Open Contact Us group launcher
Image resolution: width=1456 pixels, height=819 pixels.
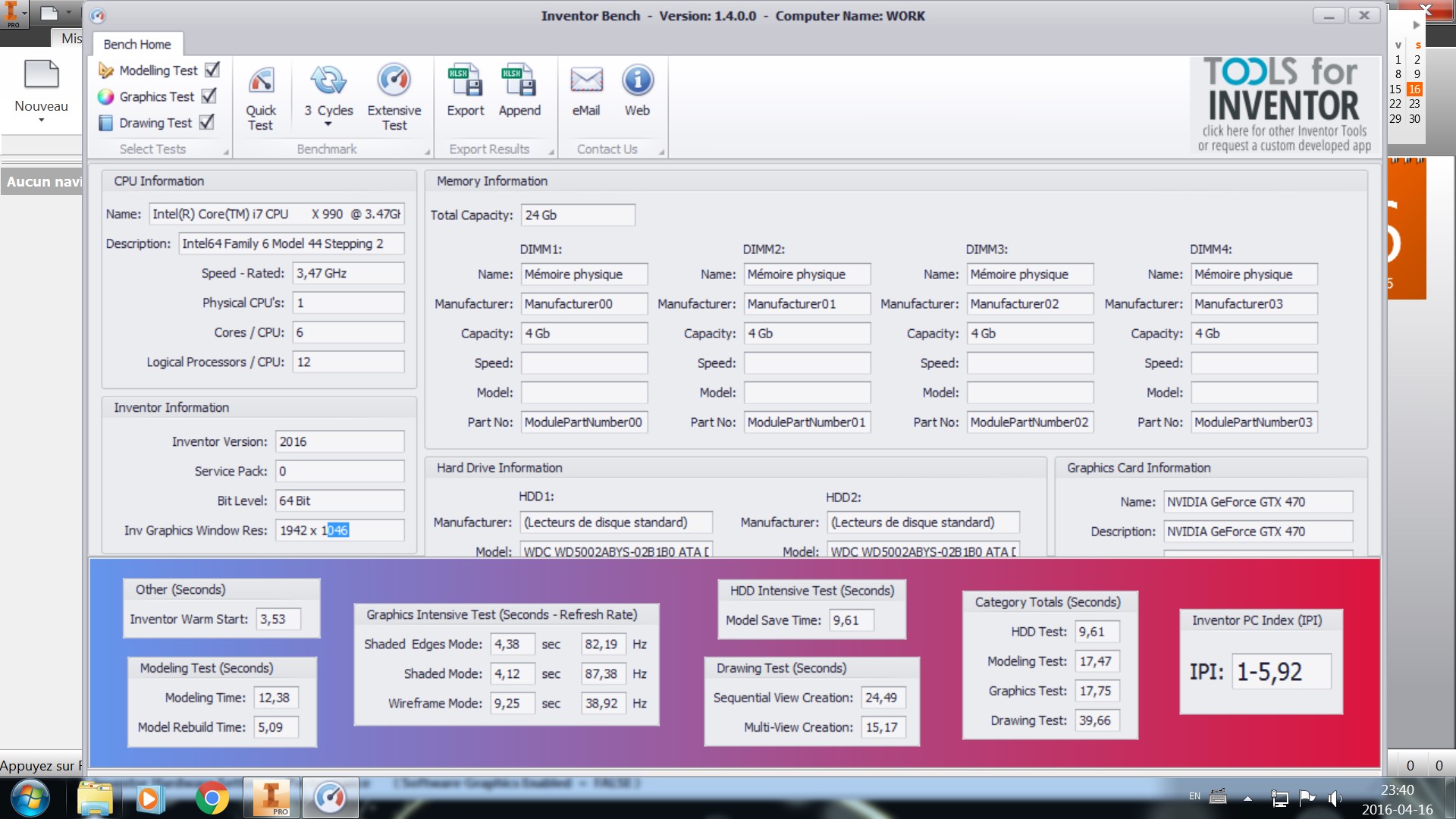pyautogui.click(x=661, y=152)
